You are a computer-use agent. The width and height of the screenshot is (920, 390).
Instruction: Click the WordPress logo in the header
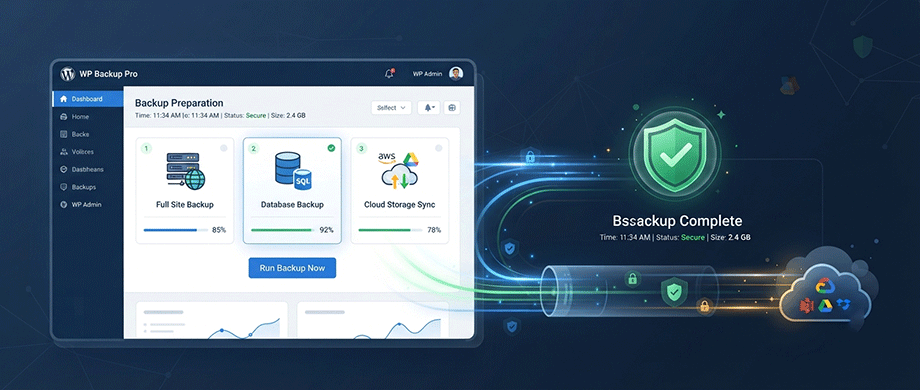[x=67, y=74]
